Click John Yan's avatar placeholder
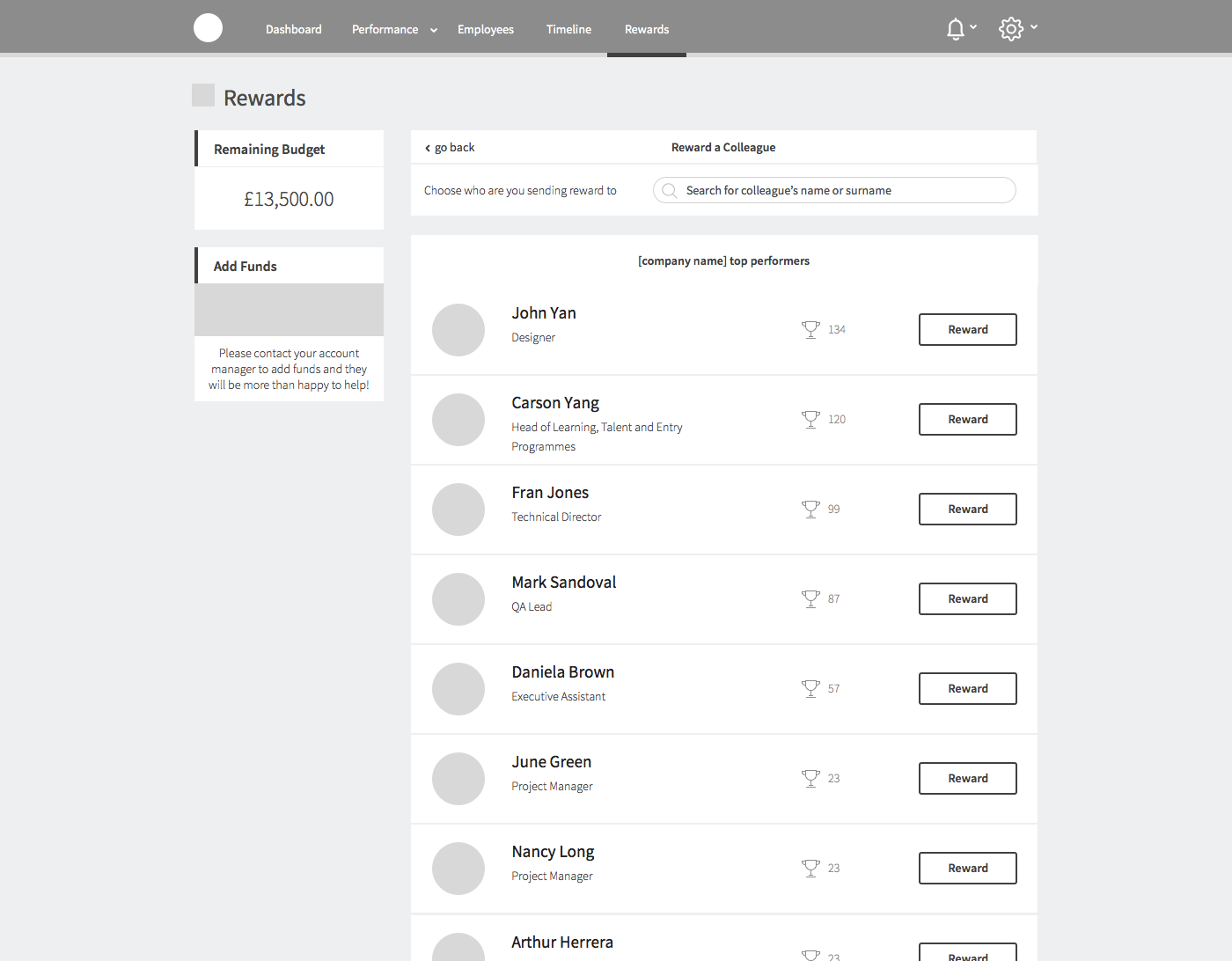The height and width of the screenshot is (961, 1232). tap(458, 330)
